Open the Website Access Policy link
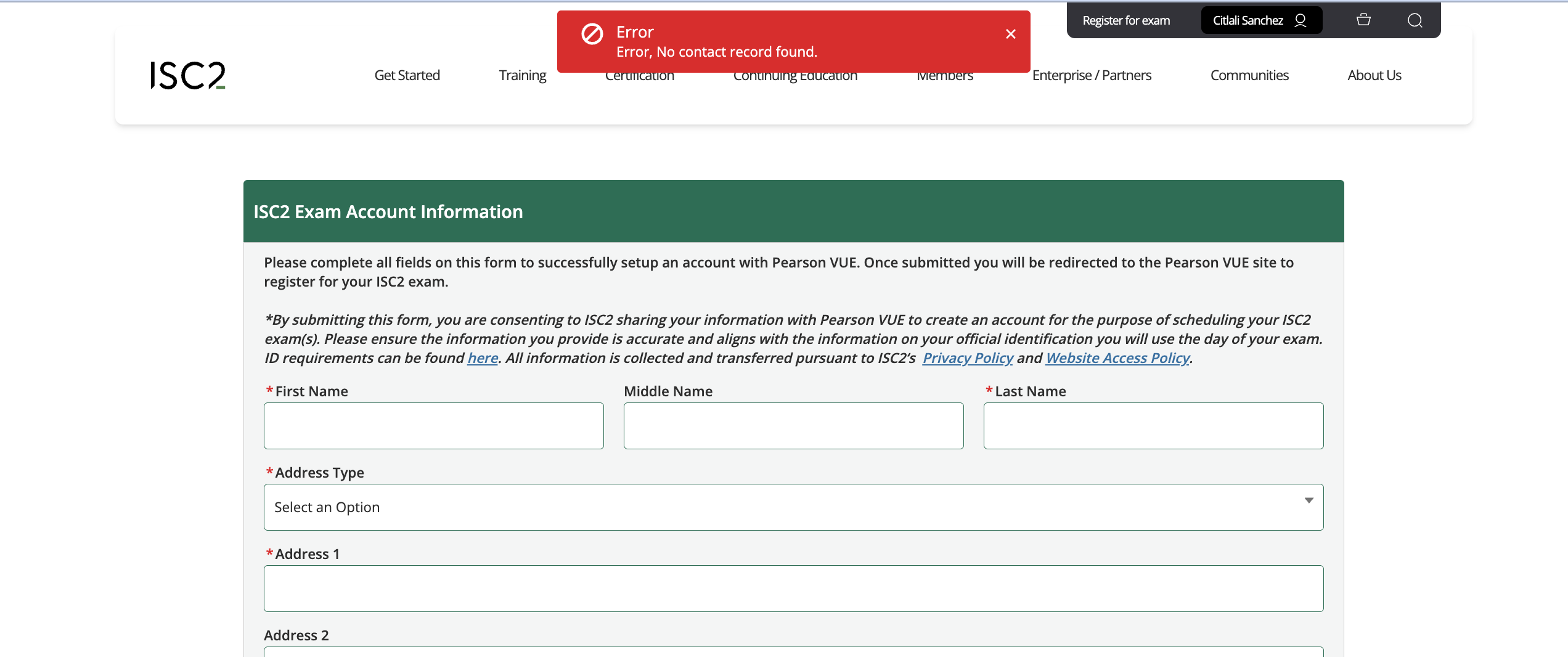1568x657 pixels. (1117, 357)
